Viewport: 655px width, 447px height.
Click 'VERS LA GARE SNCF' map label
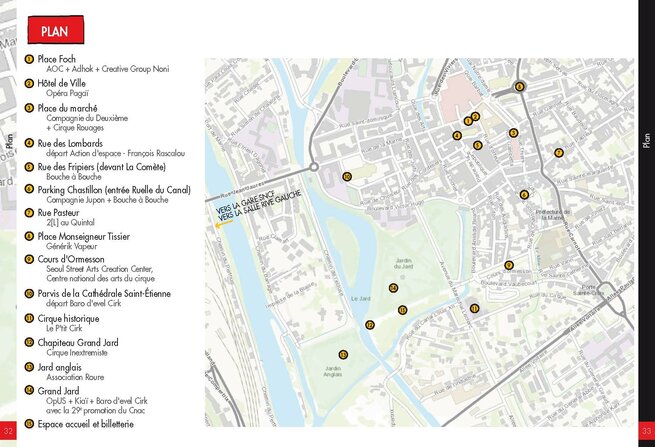pos(245,201)
